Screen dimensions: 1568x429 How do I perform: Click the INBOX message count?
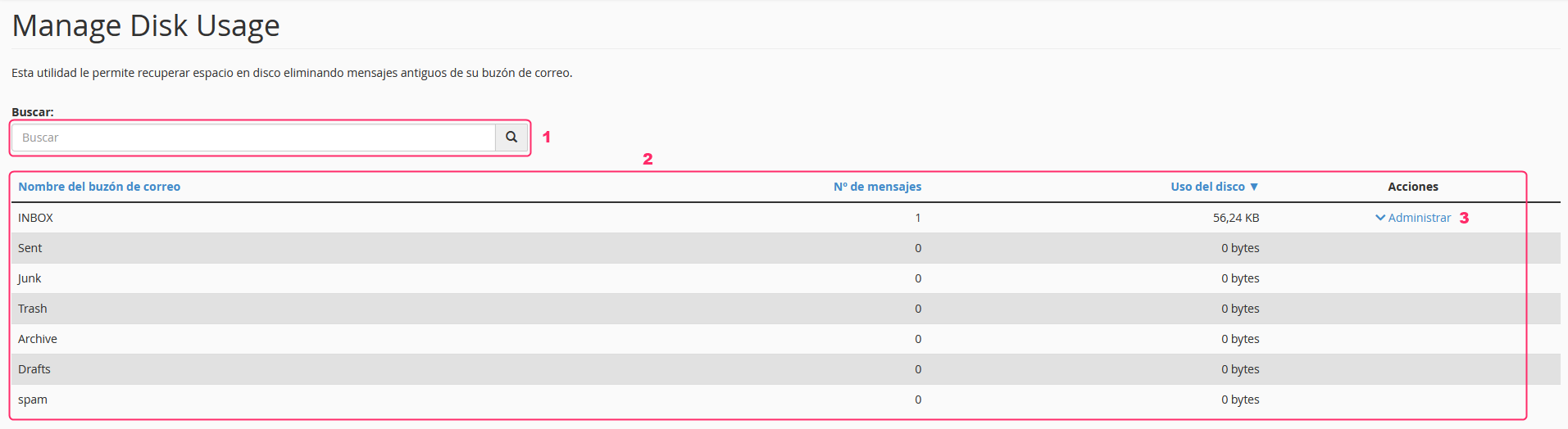918,218
